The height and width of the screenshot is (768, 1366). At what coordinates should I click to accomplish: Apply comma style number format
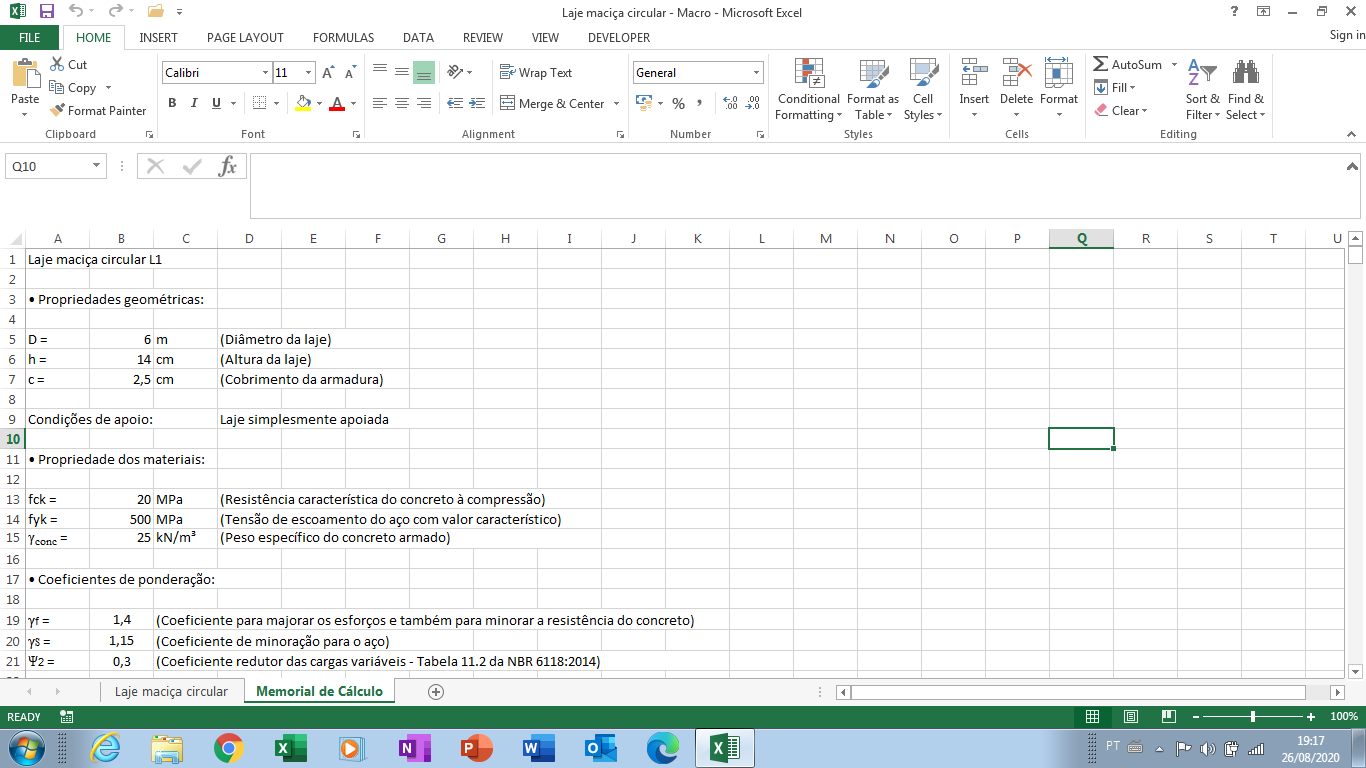(699, 103)
